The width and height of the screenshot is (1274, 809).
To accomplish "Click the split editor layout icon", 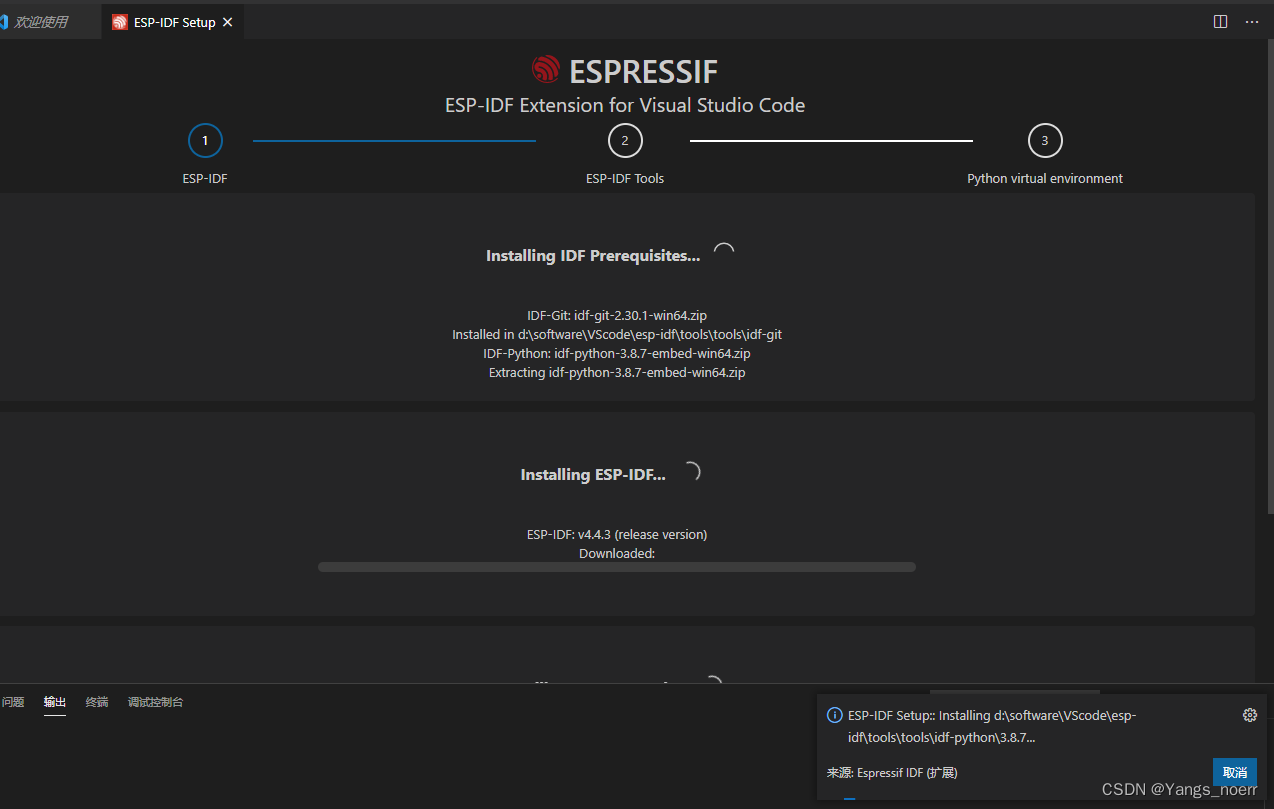I will (1220, 21).
